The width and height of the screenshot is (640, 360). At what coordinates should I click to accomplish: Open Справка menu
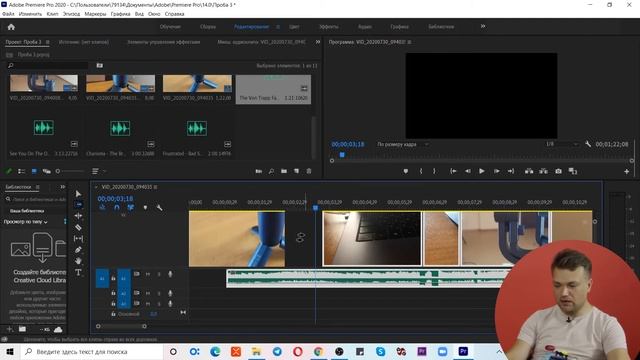[174, 14]
